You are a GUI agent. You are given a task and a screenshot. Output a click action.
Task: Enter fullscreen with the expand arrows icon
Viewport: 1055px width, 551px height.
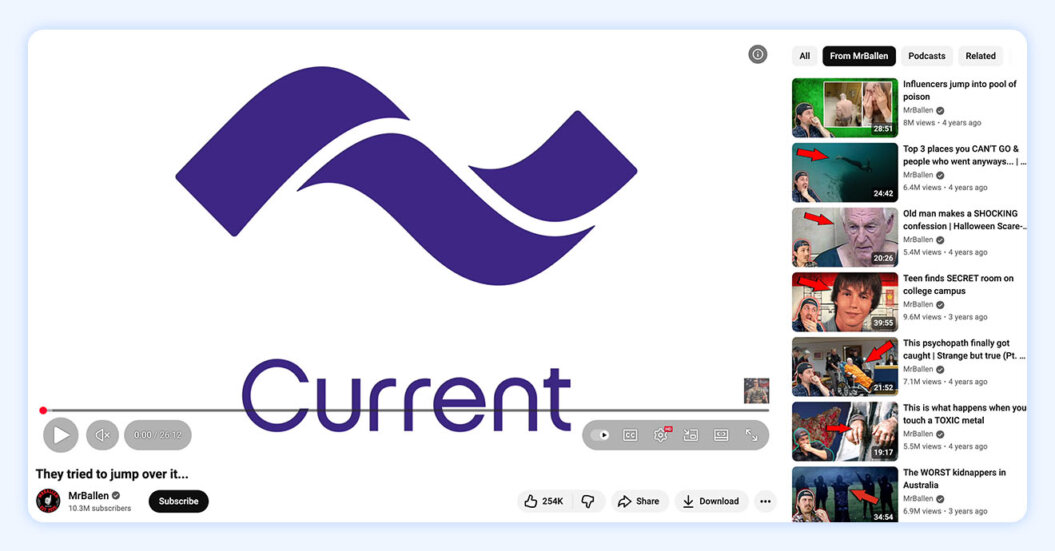751,435
